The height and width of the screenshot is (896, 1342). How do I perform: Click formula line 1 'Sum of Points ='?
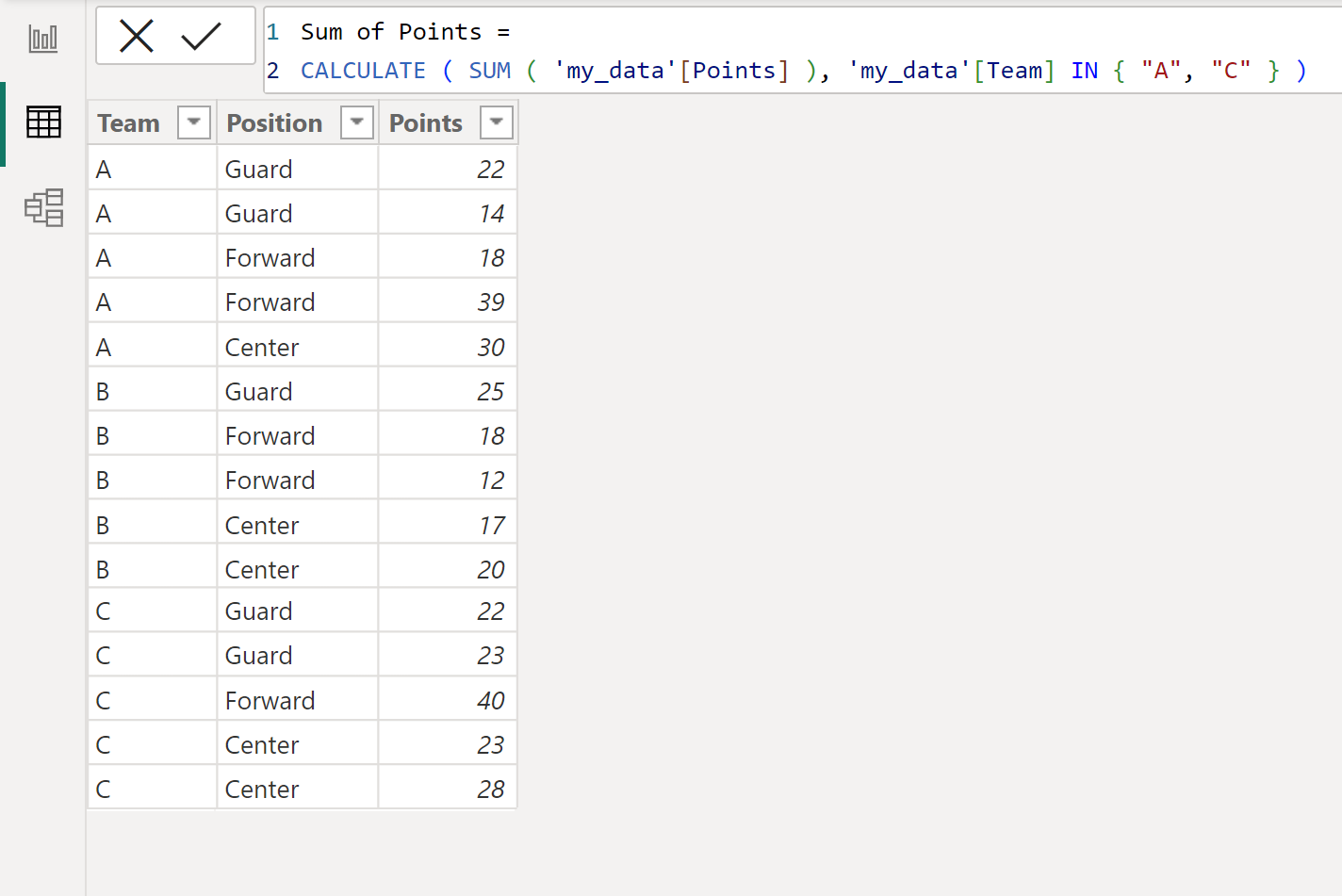pyautogui.click(x=405, y=32)
